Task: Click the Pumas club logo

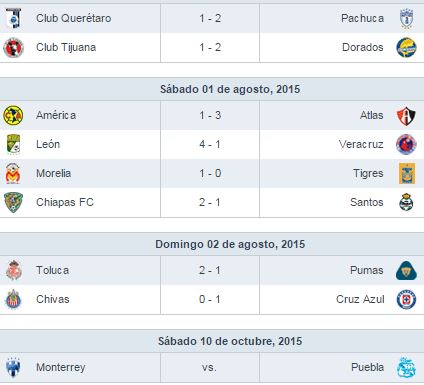Action: (x=406, y=270)
